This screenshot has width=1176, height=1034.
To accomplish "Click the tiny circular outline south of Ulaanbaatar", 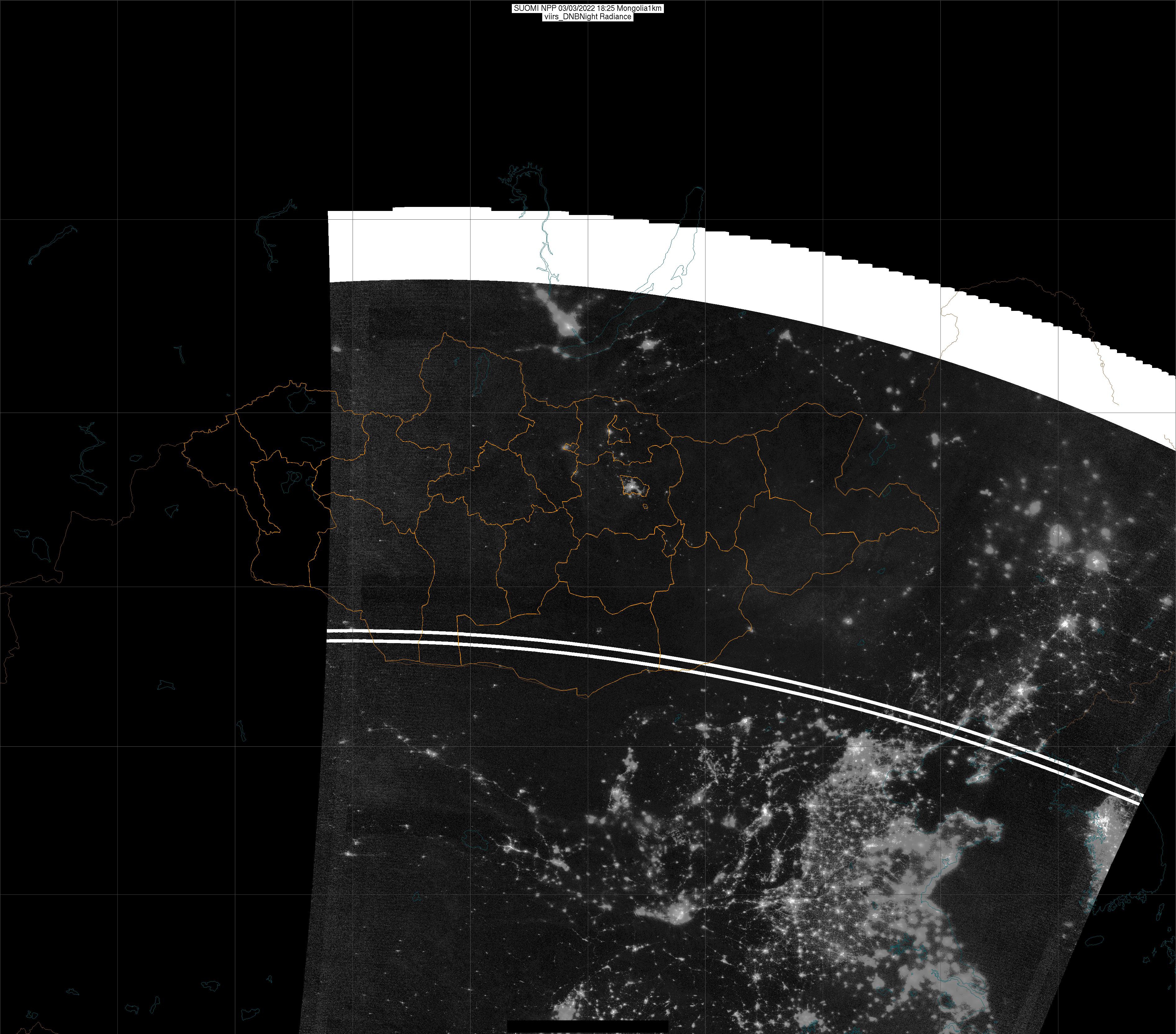I will coord(646,507).
